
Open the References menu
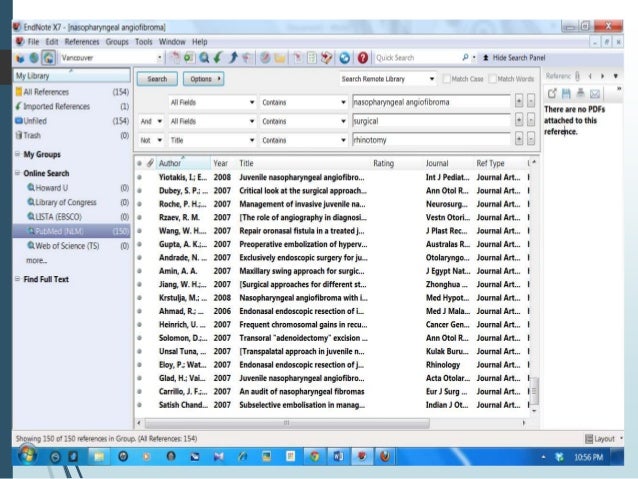(x=82, y=42)
